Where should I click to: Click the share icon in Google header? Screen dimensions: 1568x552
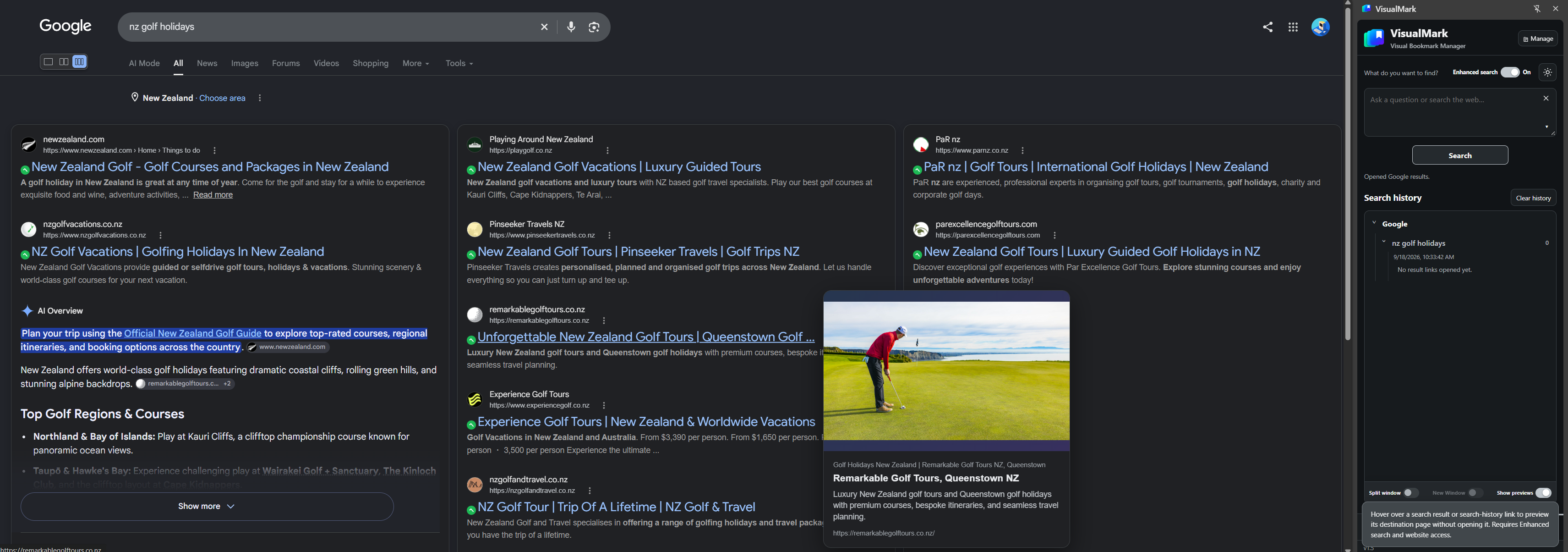[x=1268, y=27]
